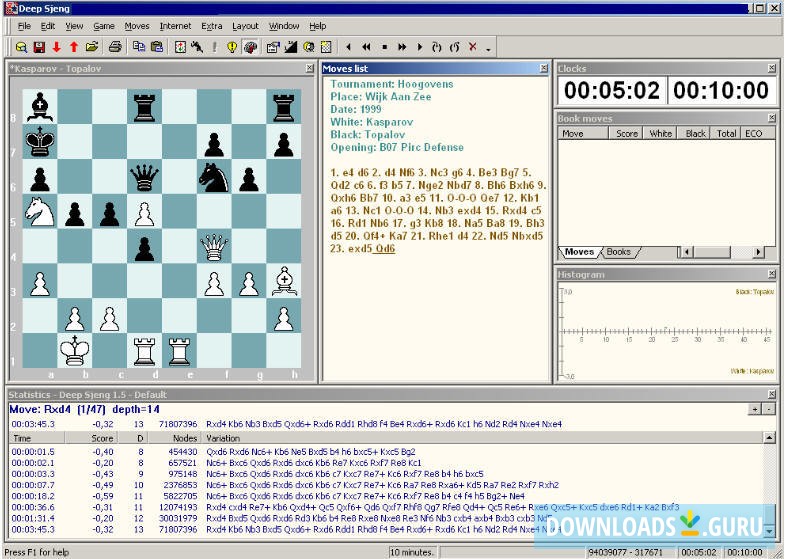Open the Game menu
The height and width of the screenshot is (559, 785).
(x=104, y=25)
